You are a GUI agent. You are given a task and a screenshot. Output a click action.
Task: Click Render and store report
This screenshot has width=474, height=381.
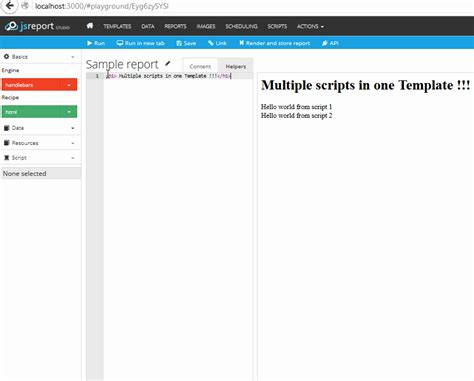click(274, 43)
